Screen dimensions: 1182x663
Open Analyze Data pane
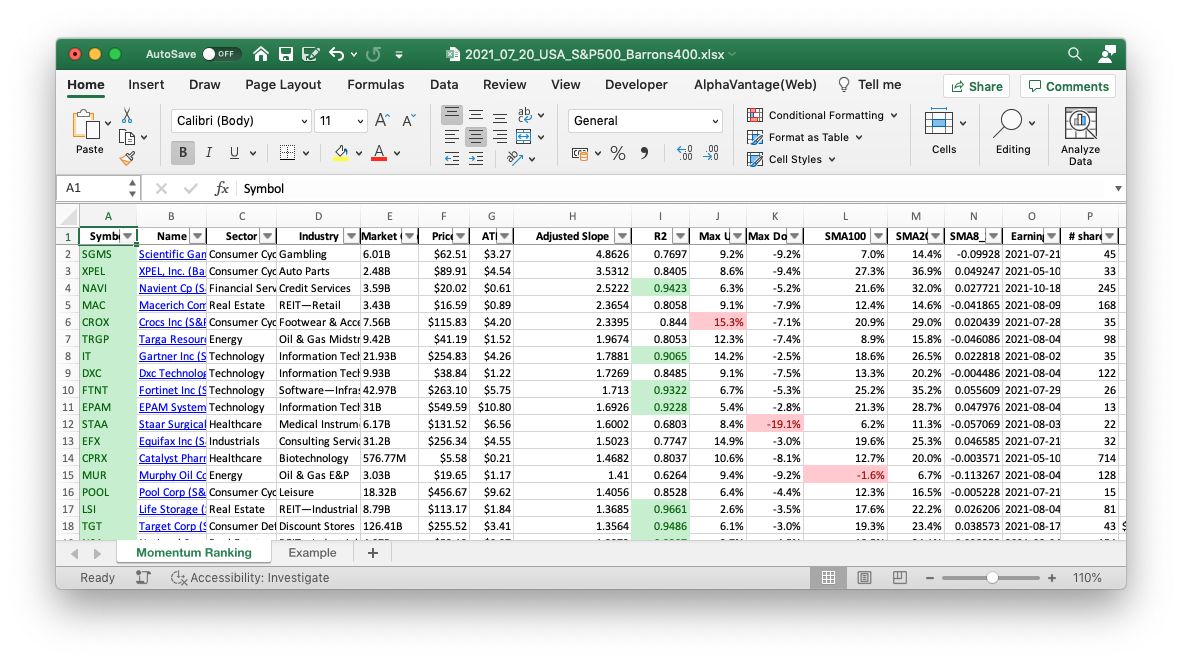coord(1080,137)
